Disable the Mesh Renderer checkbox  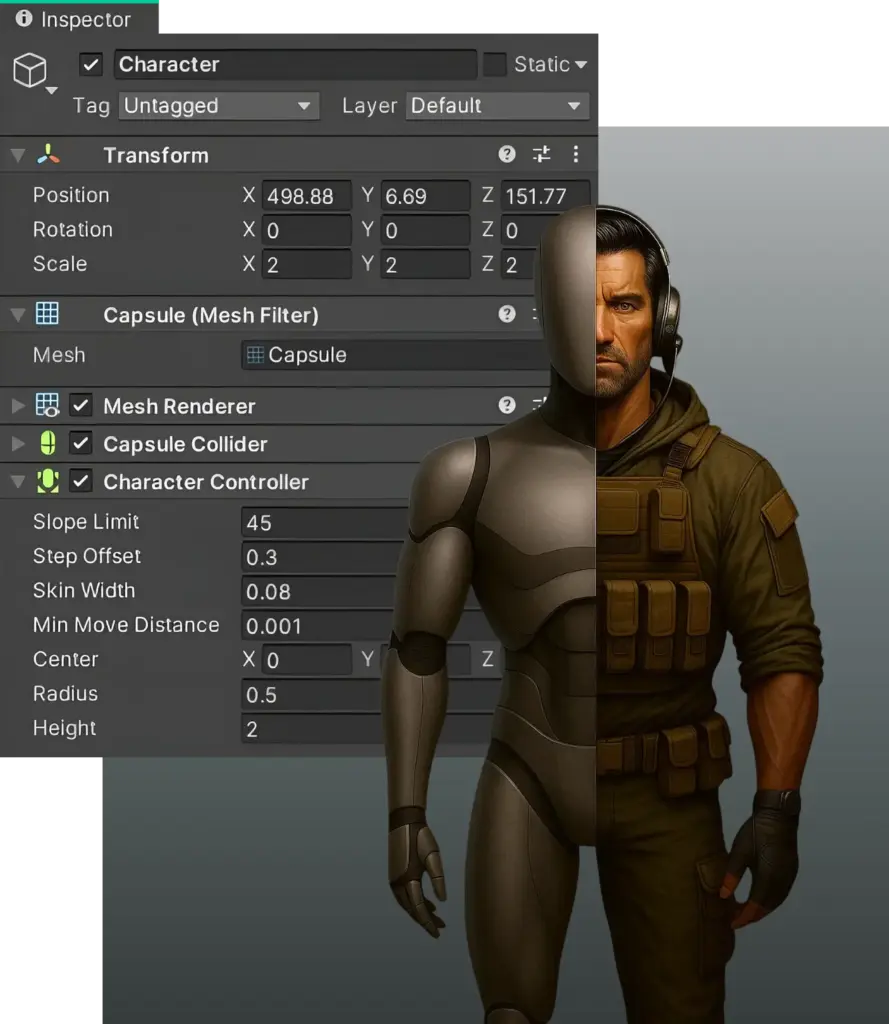coord(81,406)
